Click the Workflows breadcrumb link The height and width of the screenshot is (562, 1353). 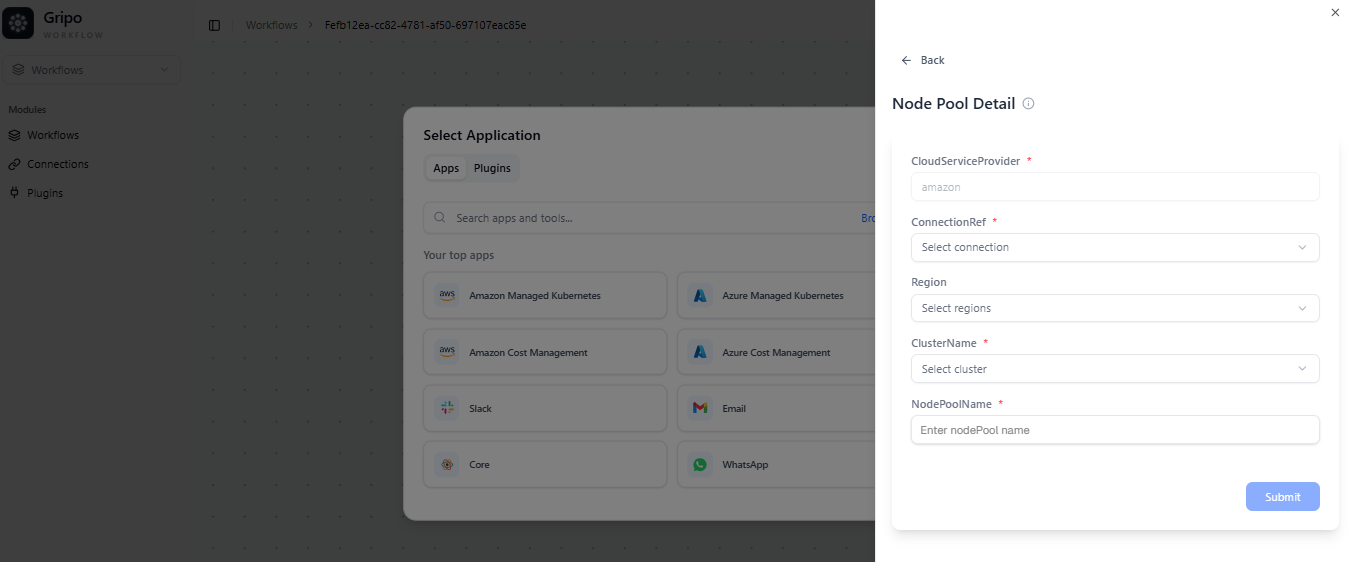point(271,25)
